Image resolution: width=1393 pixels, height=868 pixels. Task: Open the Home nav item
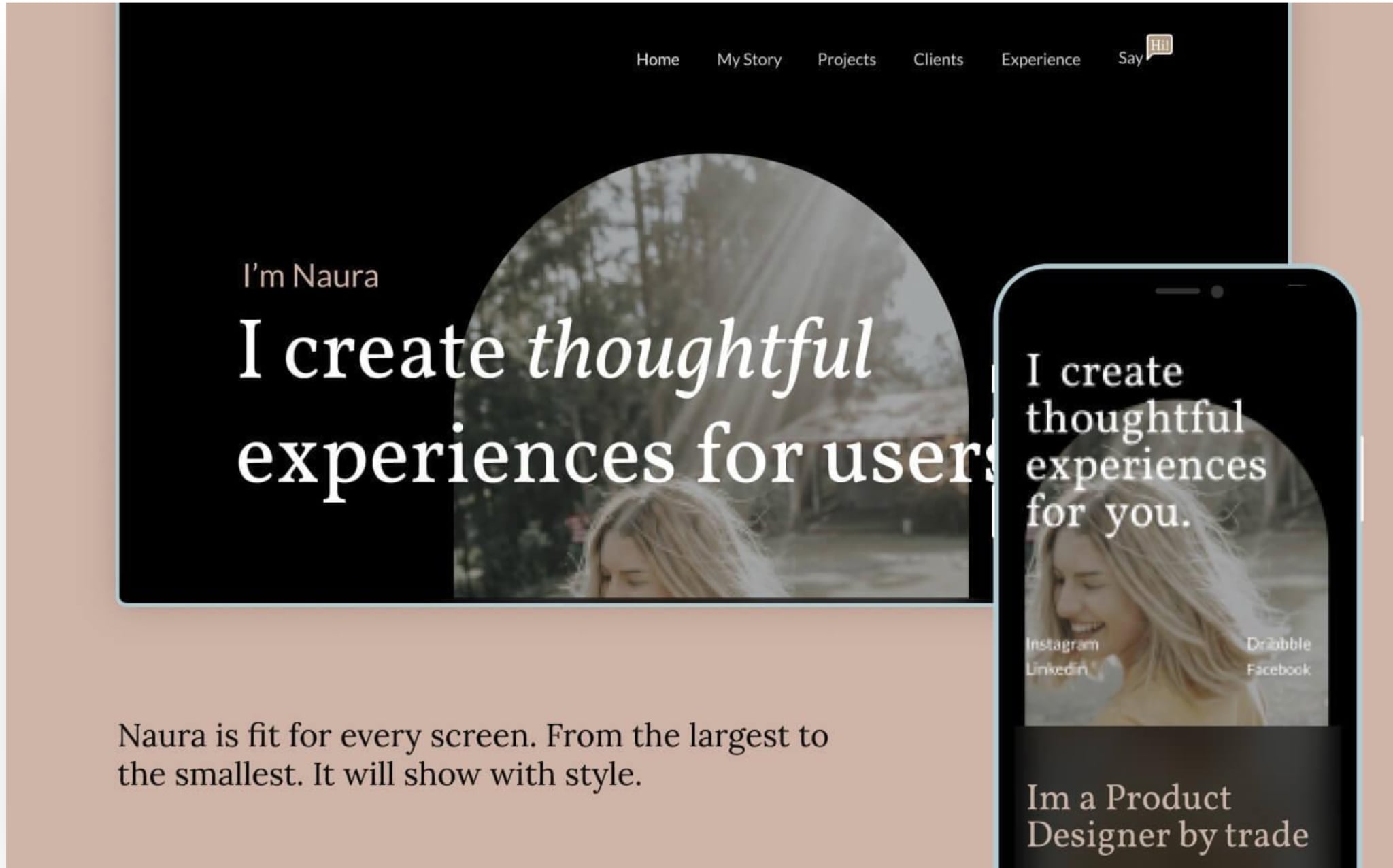[x=657, y=60]
